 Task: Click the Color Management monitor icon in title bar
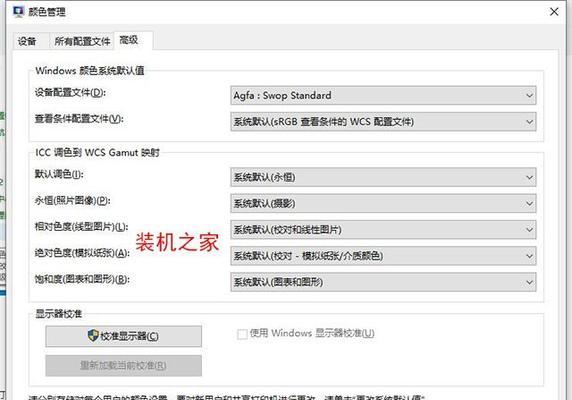[x=18, y=12]
